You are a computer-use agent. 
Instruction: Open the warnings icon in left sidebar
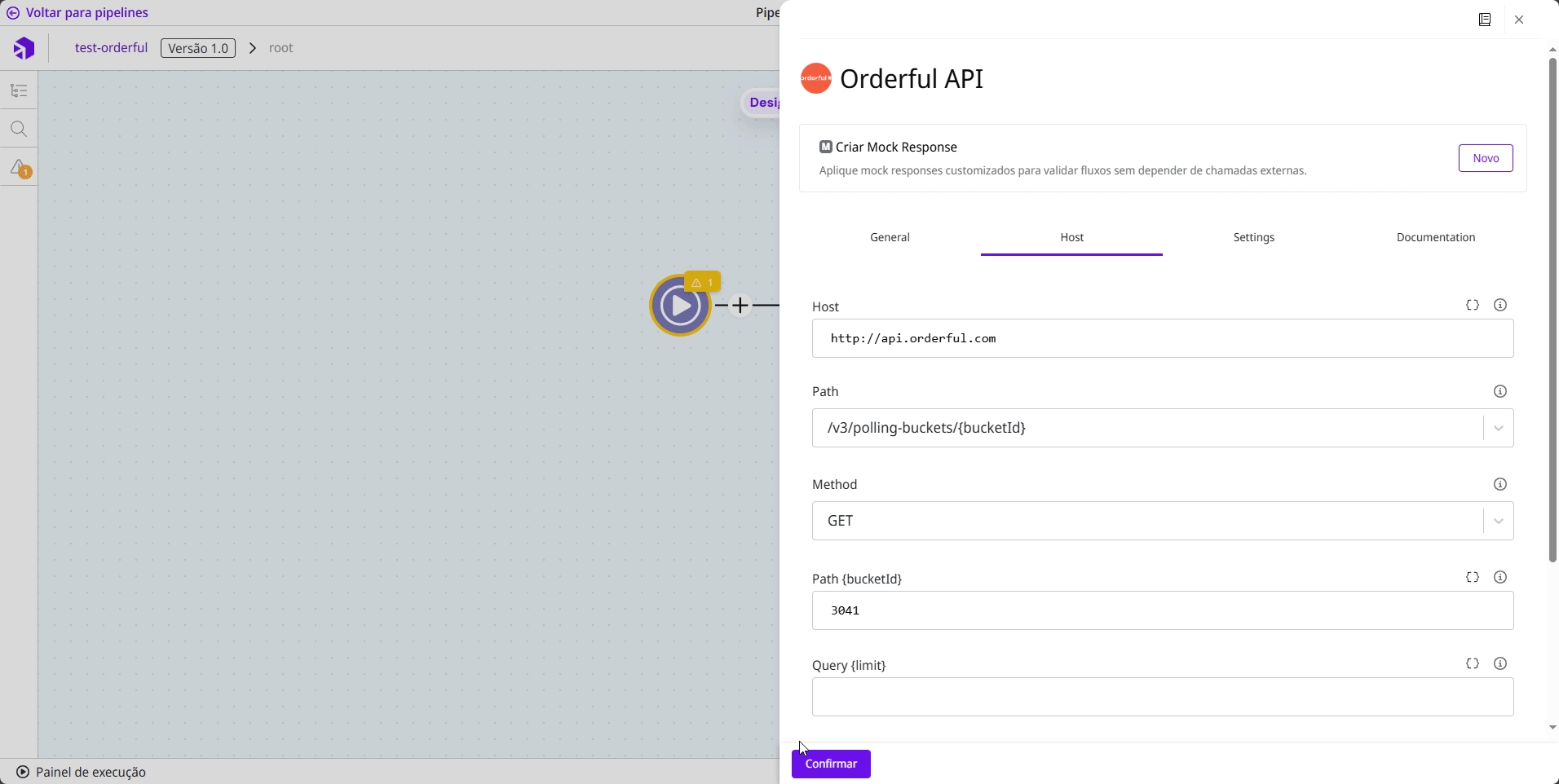pyautogui.click(x=20, y=169)
